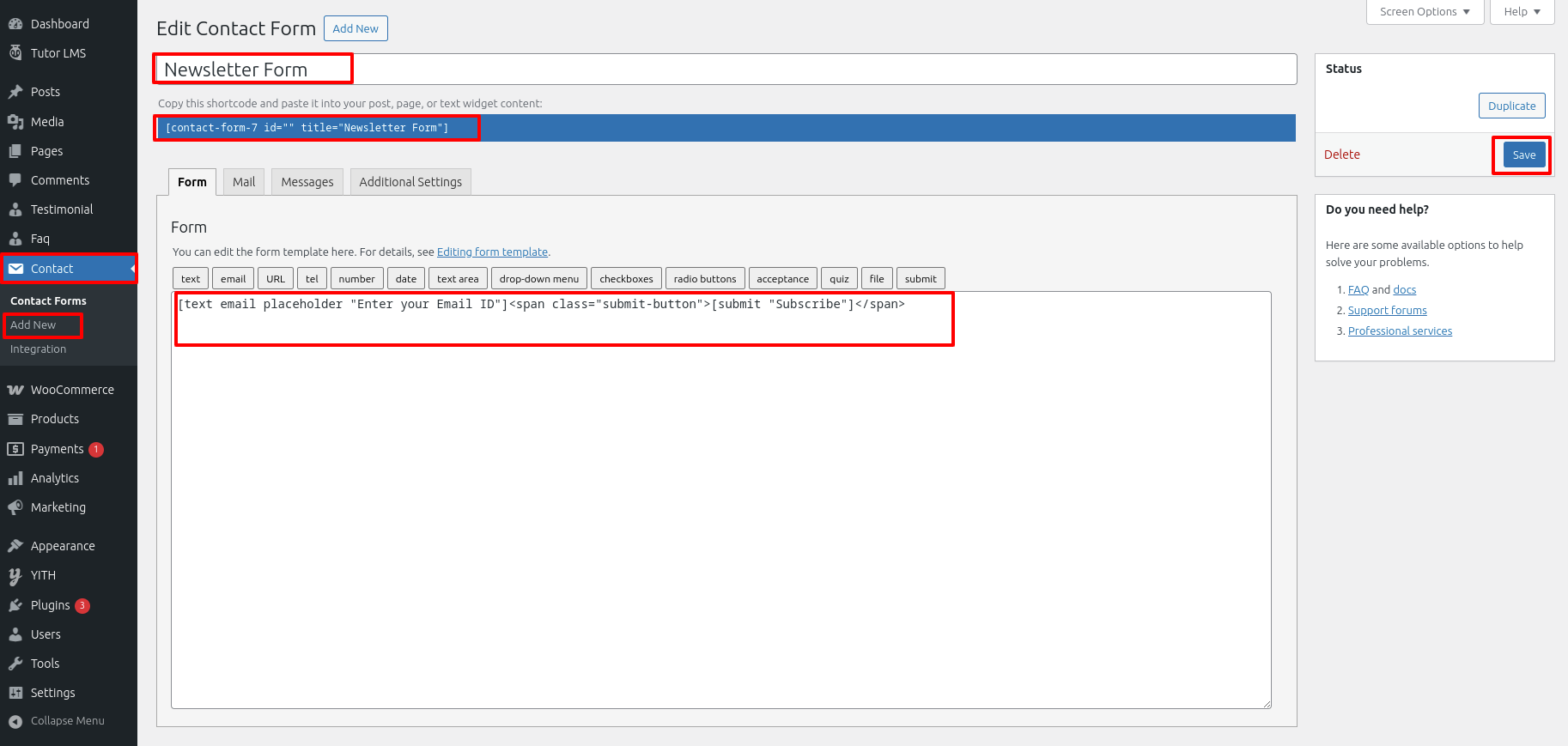Insert a radio buttons form tag
1568x746 pixels.
[704, 279]
